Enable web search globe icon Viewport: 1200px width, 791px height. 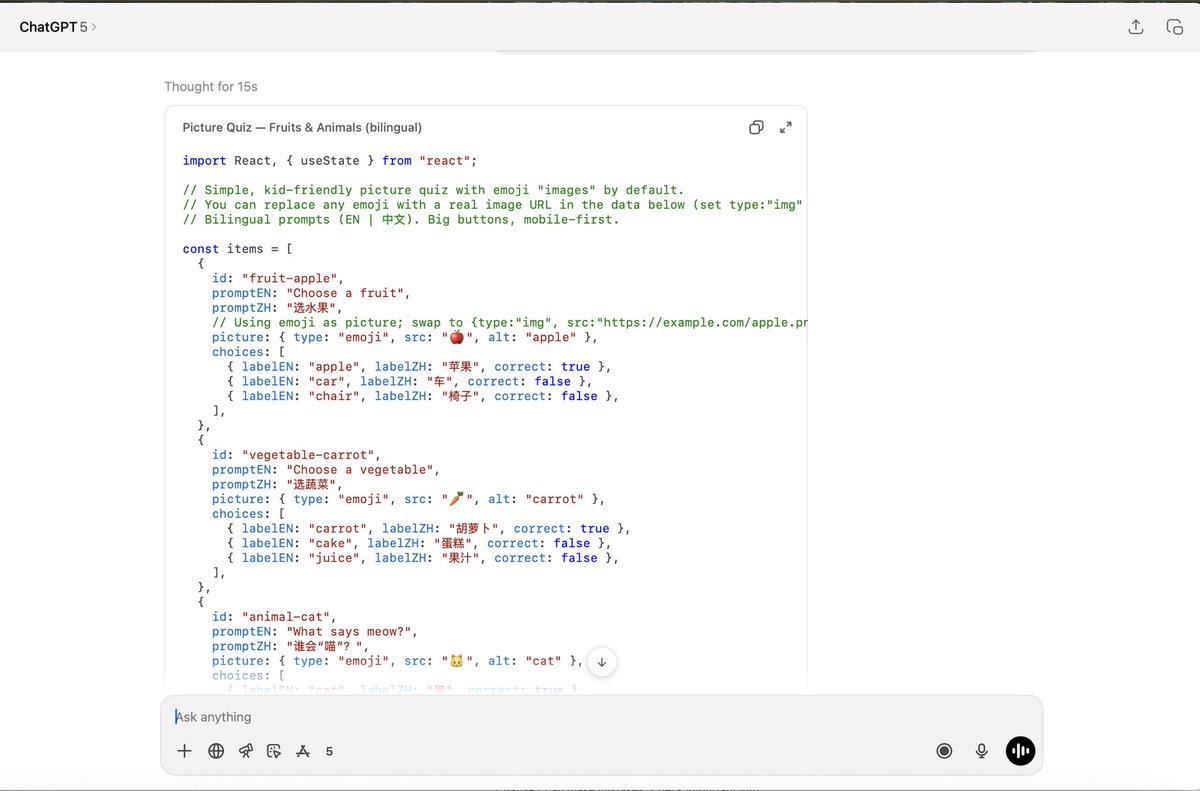coord(216,751)
